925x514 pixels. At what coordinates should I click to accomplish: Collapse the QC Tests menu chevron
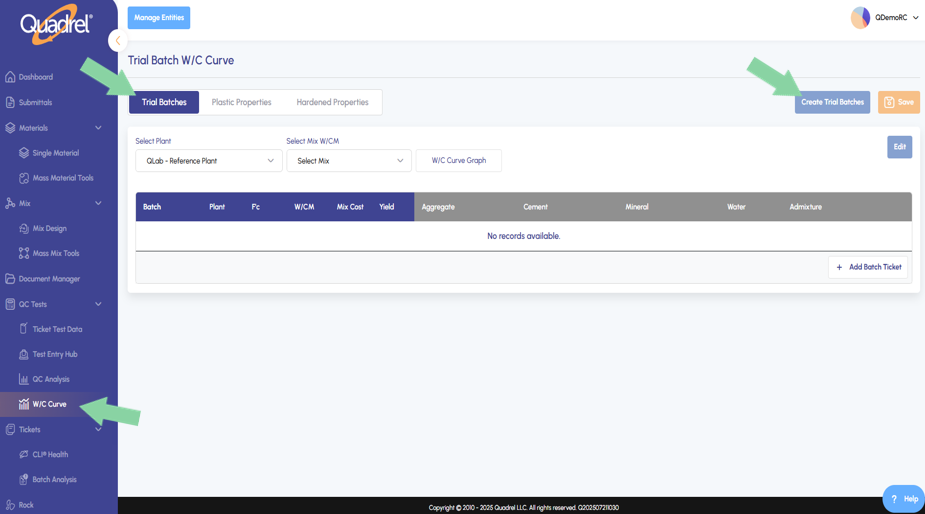click(x=98, y=304)
